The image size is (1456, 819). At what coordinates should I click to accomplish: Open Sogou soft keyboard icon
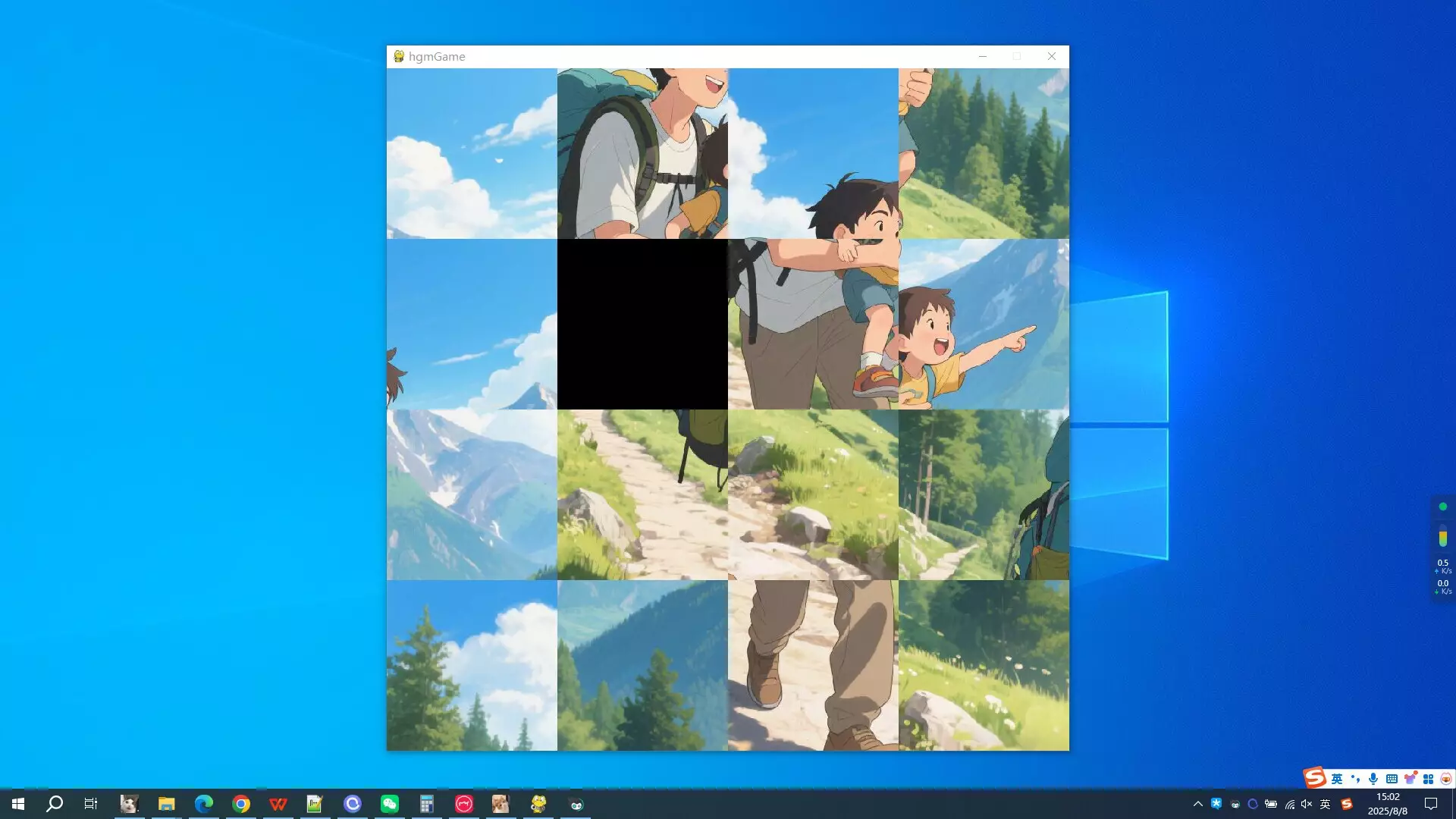(x=1392, y=779)
